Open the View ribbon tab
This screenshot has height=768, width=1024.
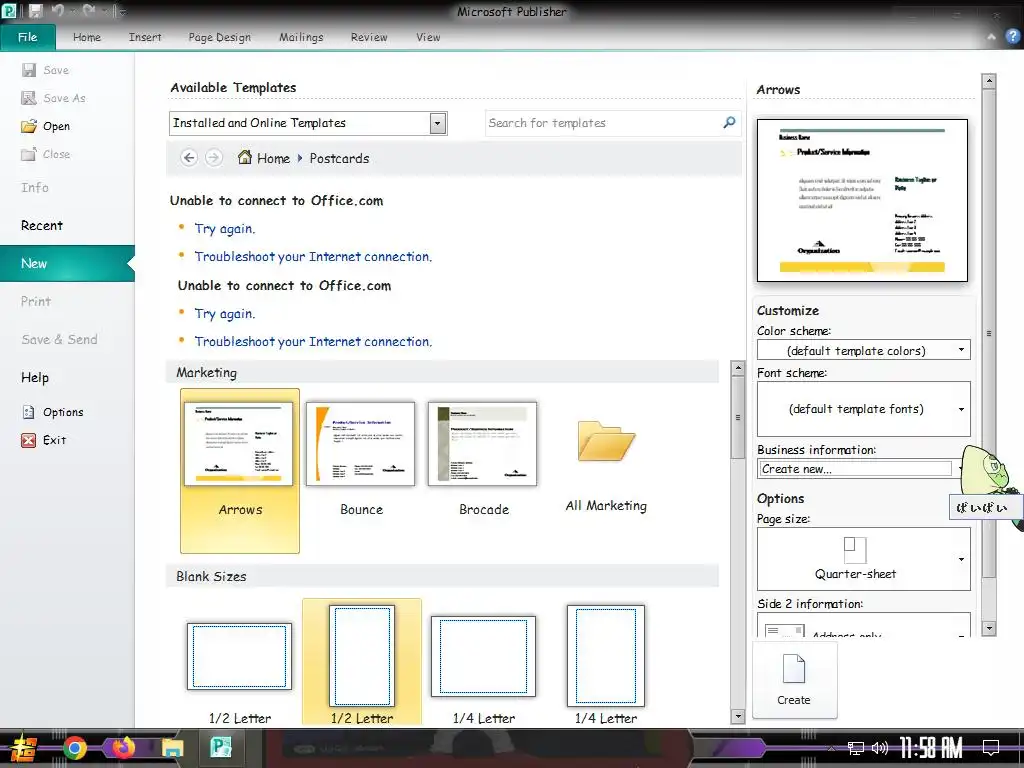click(x=428, y=37)
